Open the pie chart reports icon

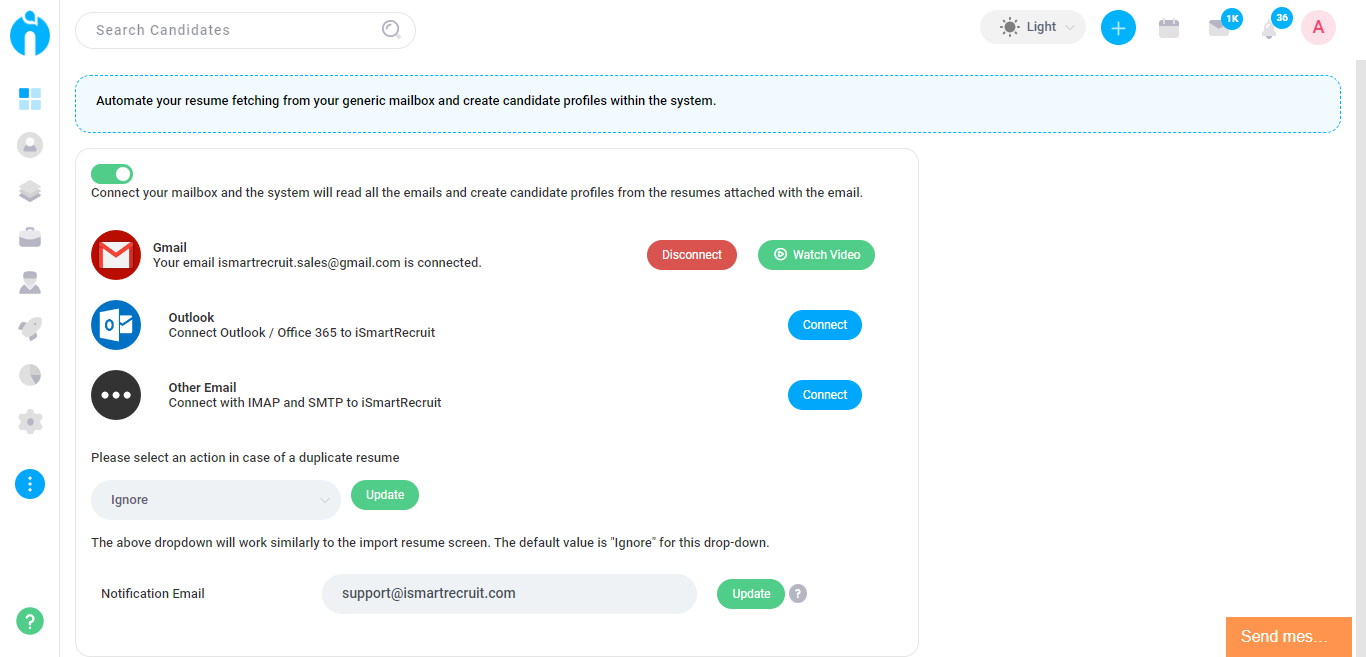[30, 375]
